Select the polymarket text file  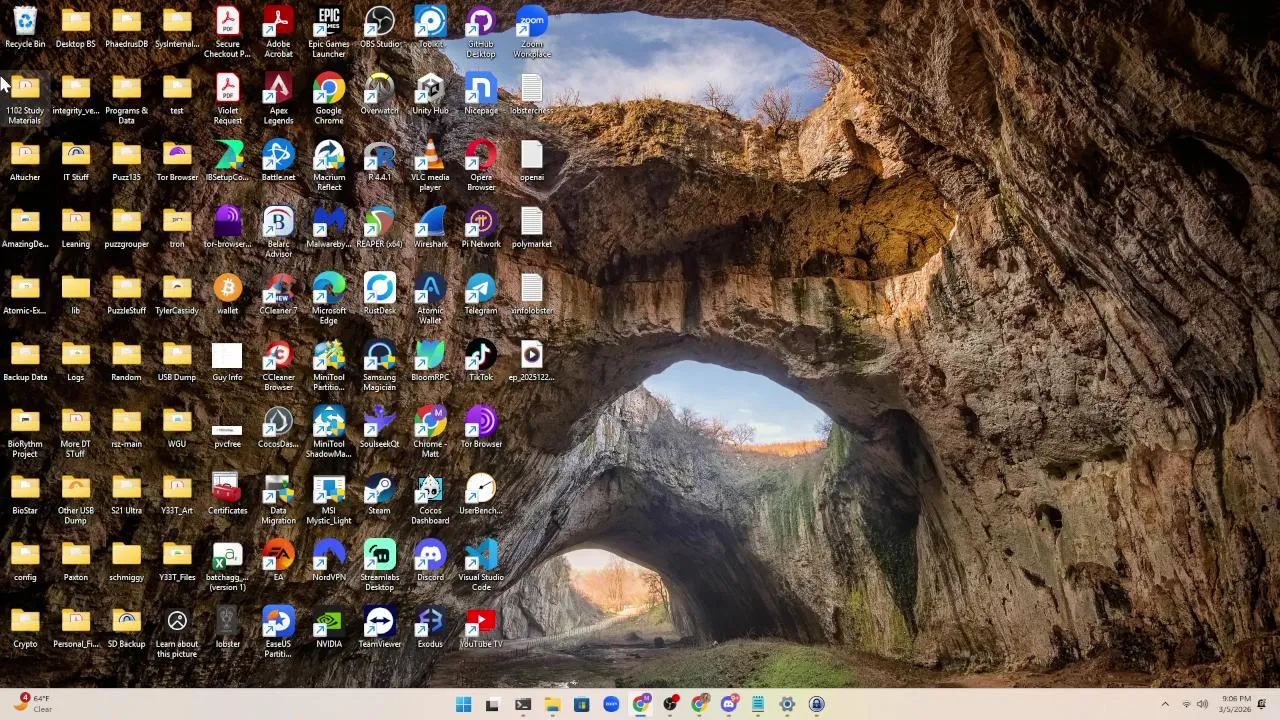tap(532, 228)
